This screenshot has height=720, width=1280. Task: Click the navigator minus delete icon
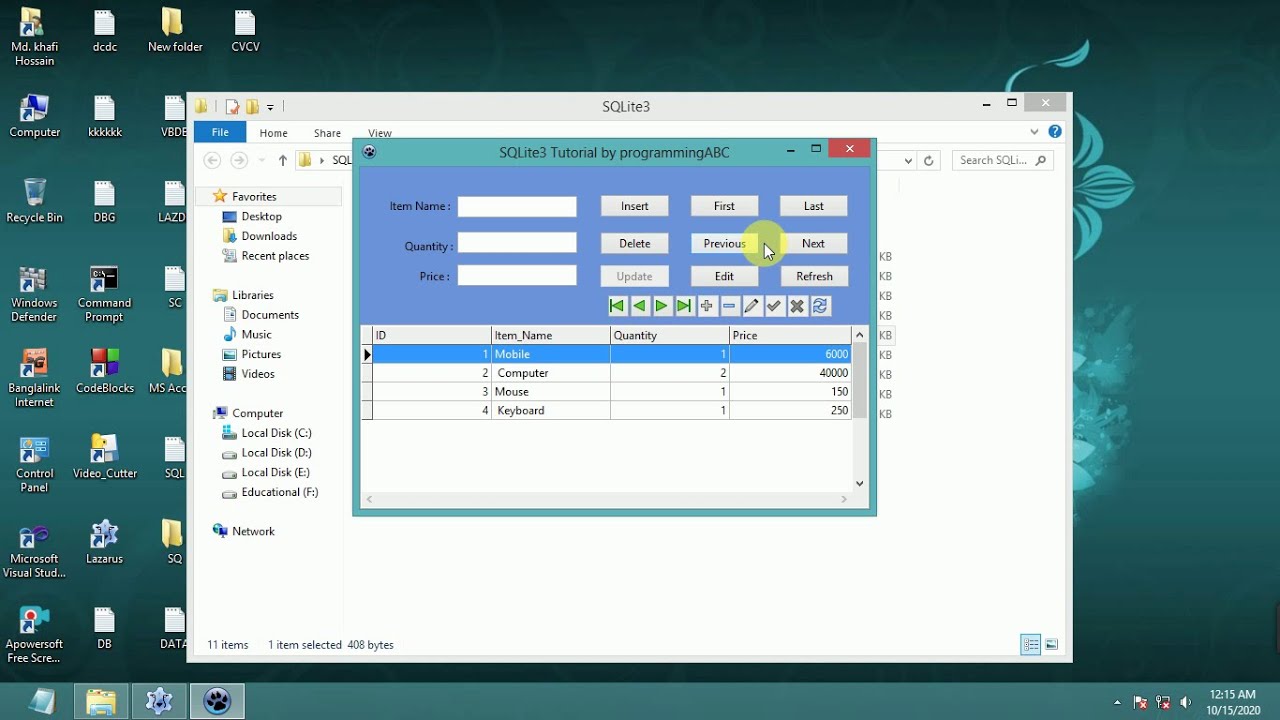729,306
